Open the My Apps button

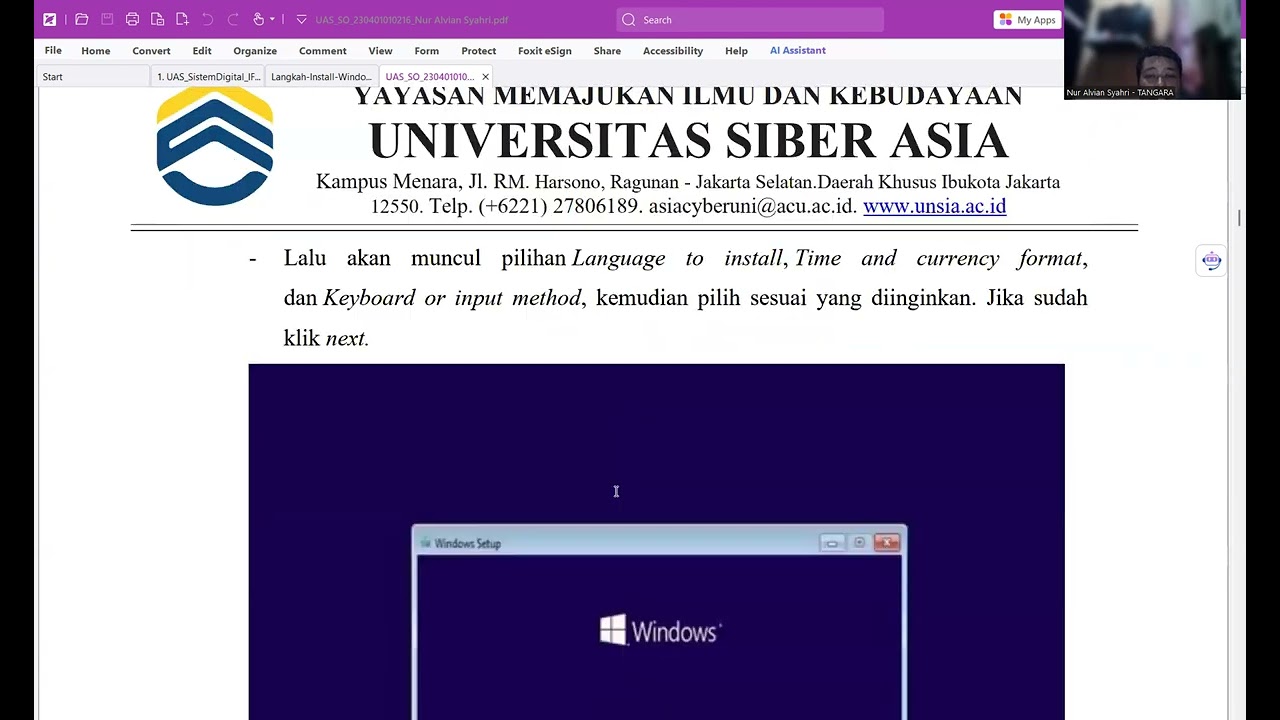[1027, 20]
